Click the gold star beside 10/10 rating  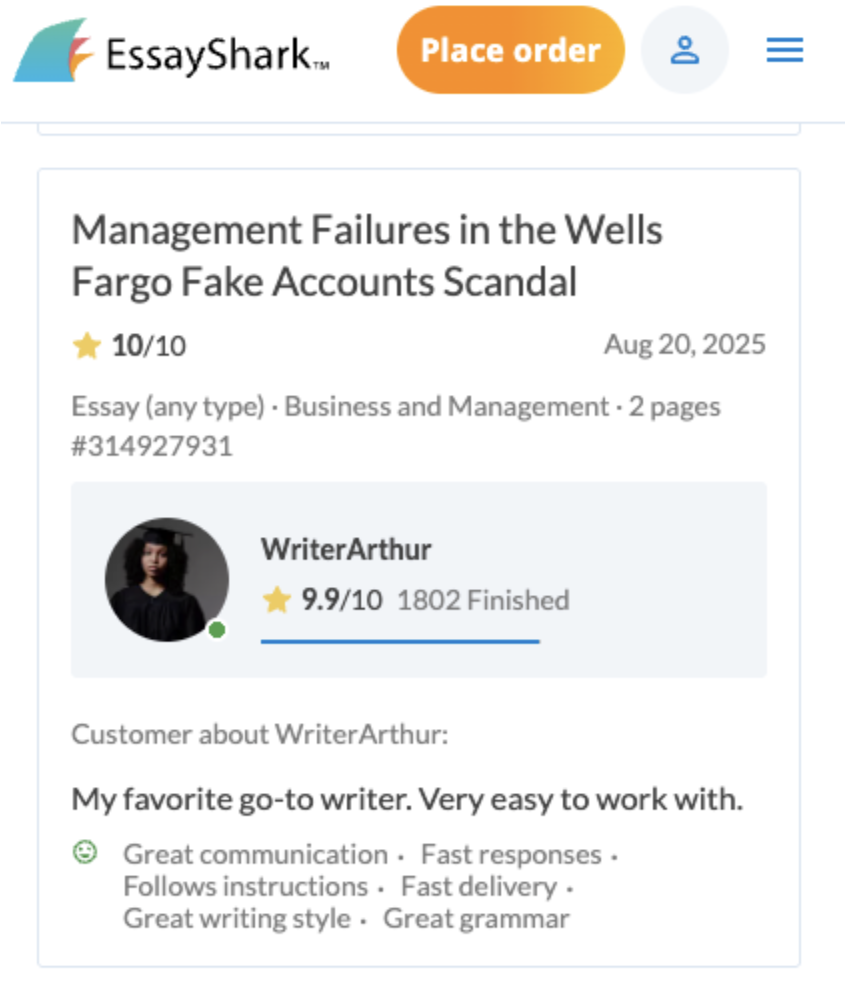pos(87,346)
